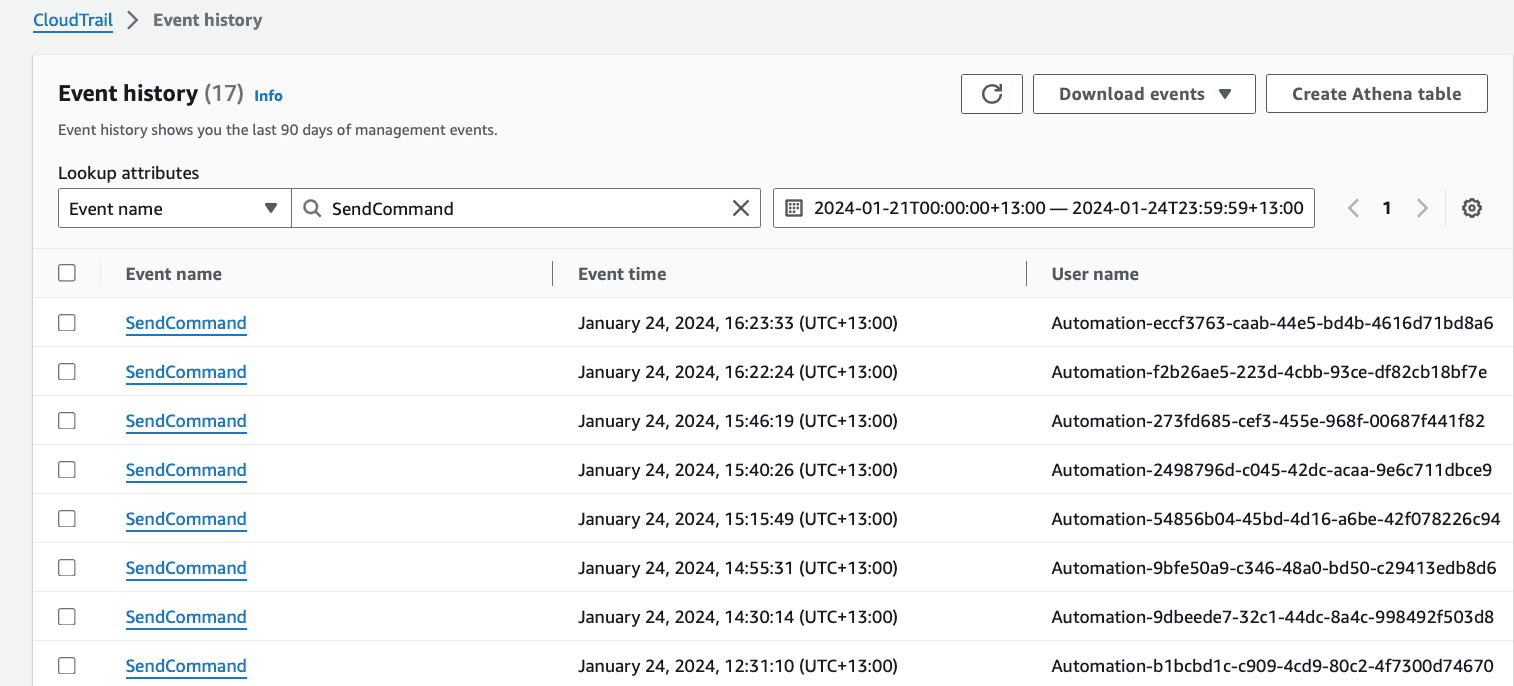Image resolution: width=1514 pixels, height=686 pixels.
Task: Open the SendCommand event from 15:40:26
Action: click(x=186, y=470)
